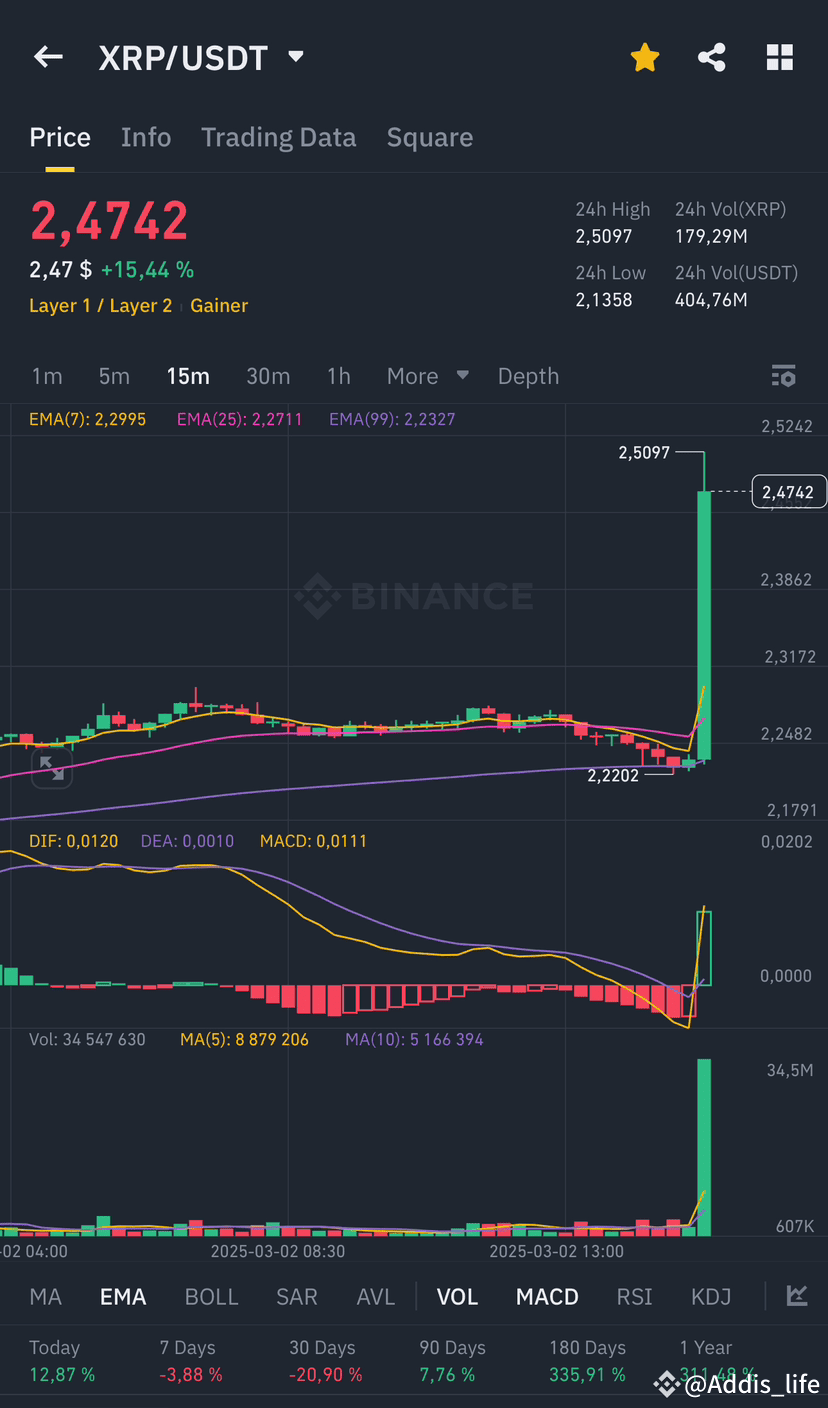Click the DIF: 0,0120 label
This screenshot has height=1408, width=828.
pyautogui.click(x=73, y=841)
